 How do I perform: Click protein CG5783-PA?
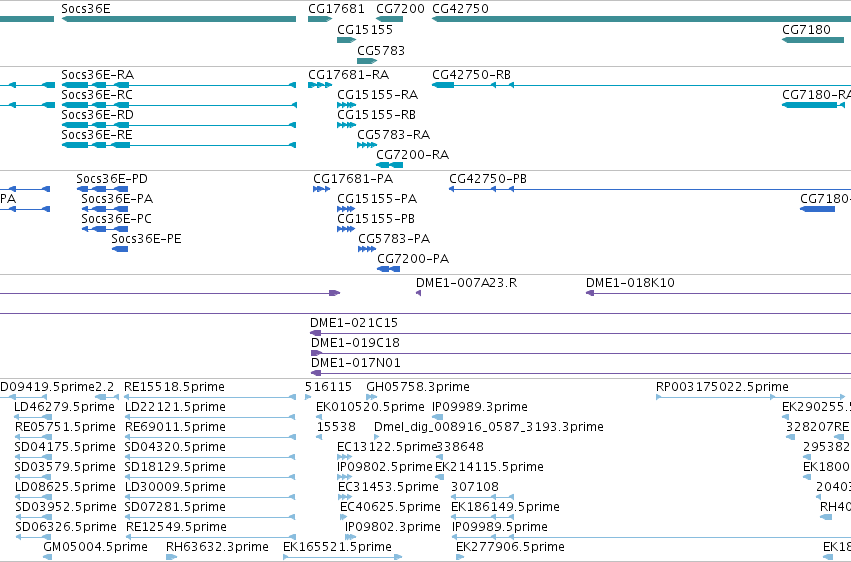(394, 239)
